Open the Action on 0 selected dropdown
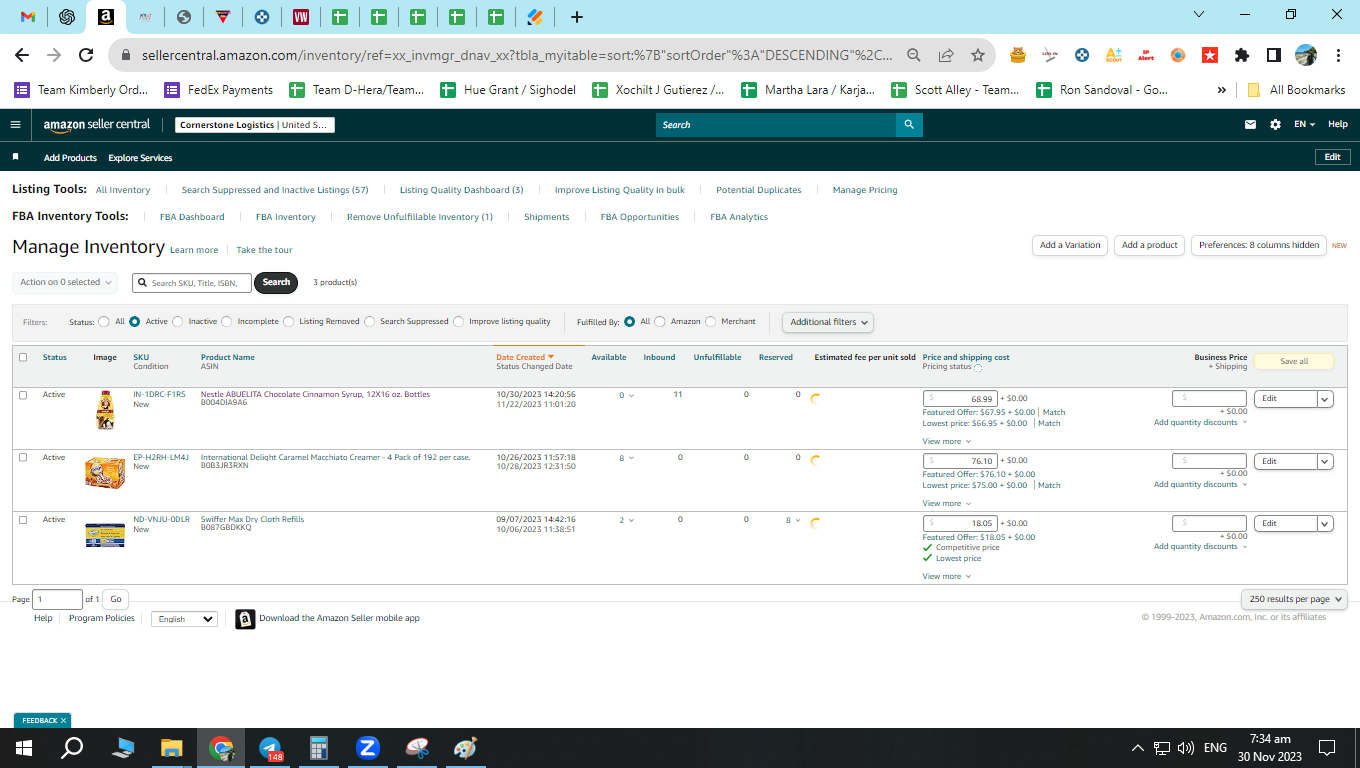The height and width of the screenshot is (768, 1360). 65,283
